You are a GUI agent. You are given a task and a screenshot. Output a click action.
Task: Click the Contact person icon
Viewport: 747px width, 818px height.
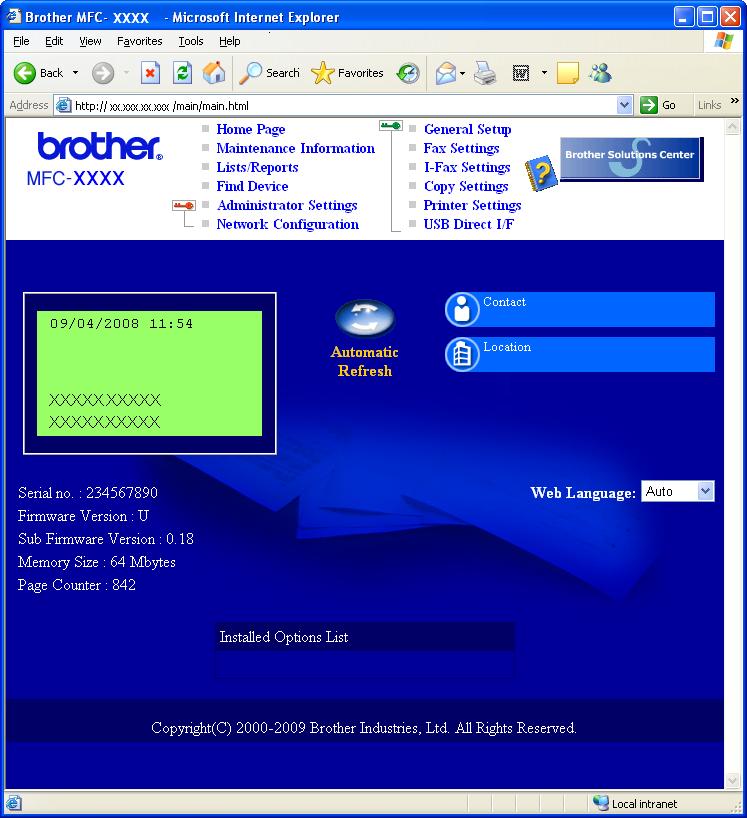pyautogui.click(x=462, y=309)
